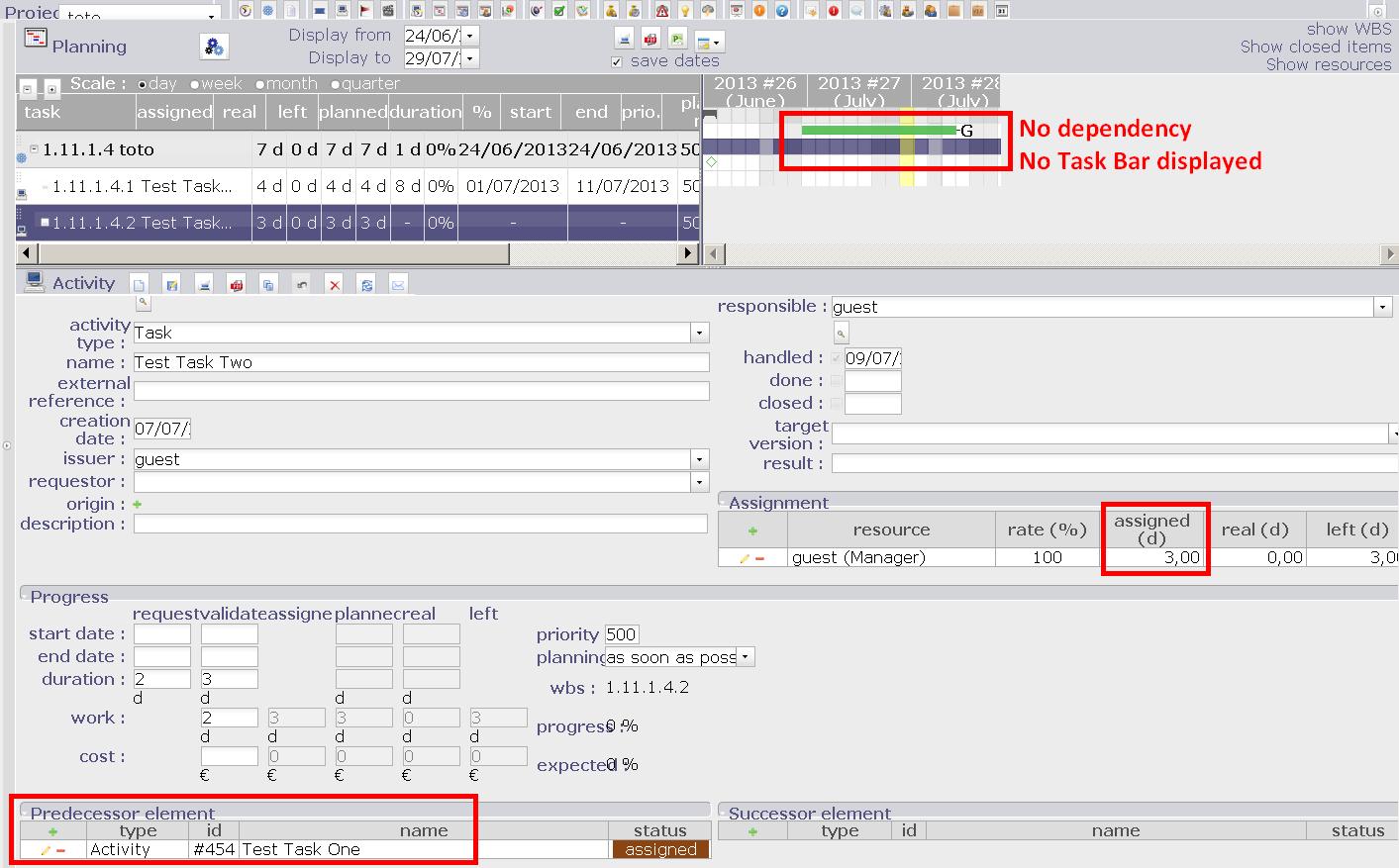Copy the activity using the copy icon
Screen dimensions: 1399x868
[x=268, y=285]
